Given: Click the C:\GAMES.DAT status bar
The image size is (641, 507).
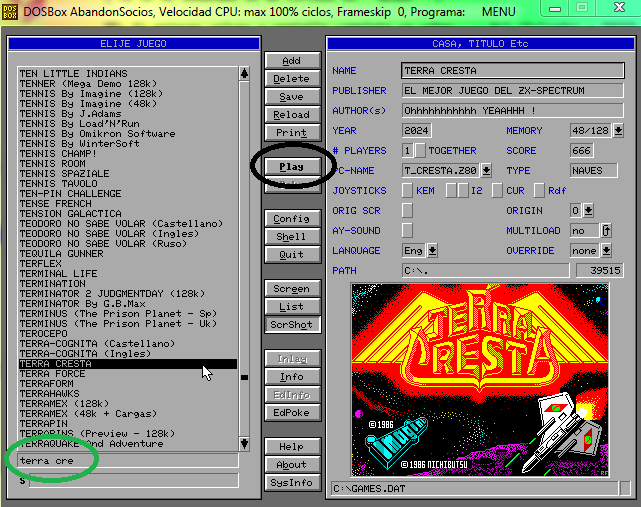Looking at the screenshot, I should pos(475,489).
